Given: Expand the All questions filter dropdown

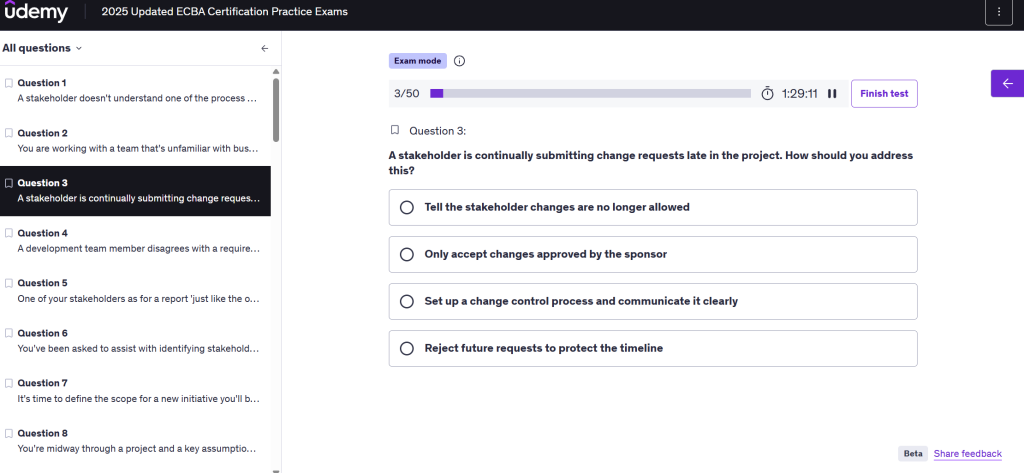Looking at the screenshot, I should [x=43, y=48].
